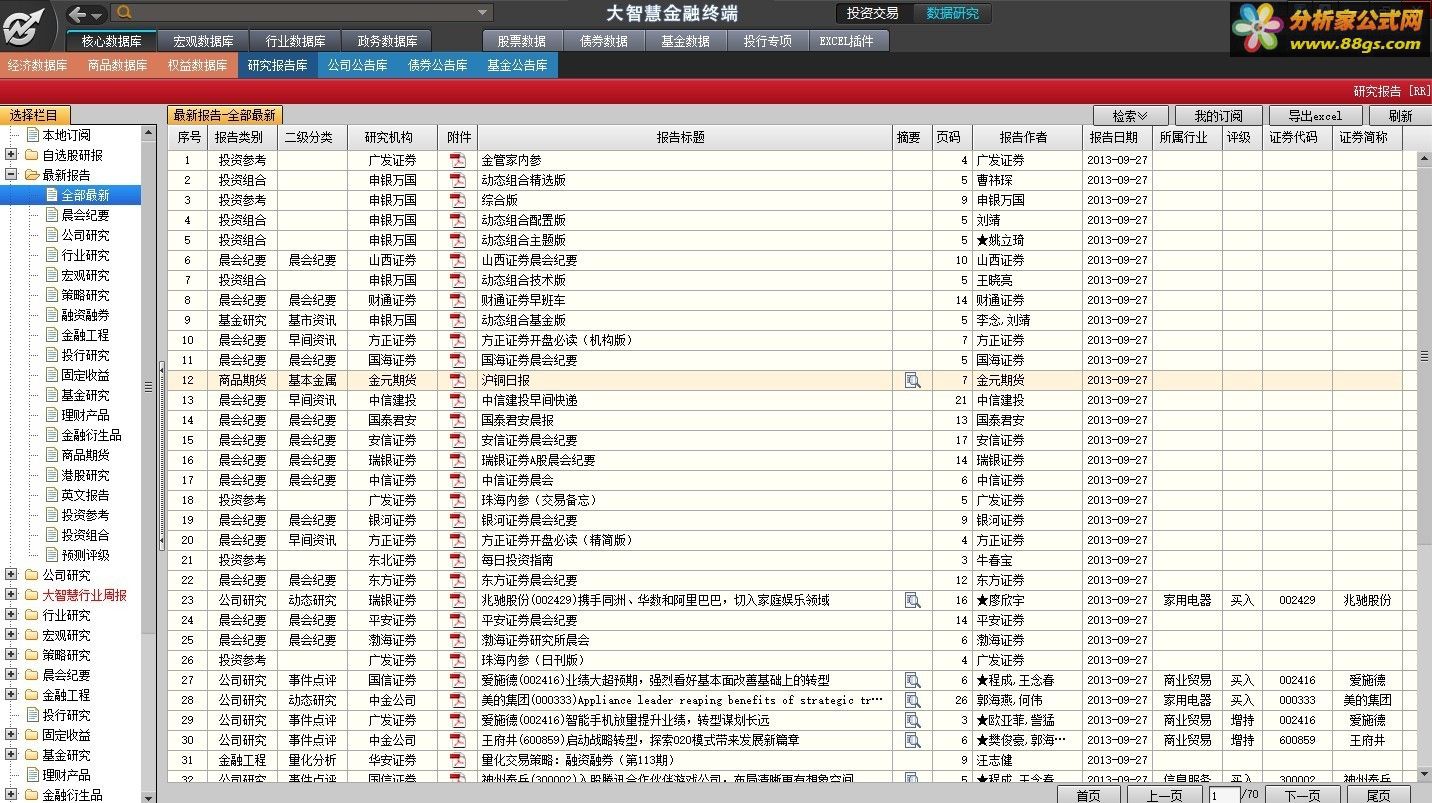Viewport: 1432px width, 803px height.
Task: View summary icon for 兆驰股份 report
Action: tap(912, 600)
